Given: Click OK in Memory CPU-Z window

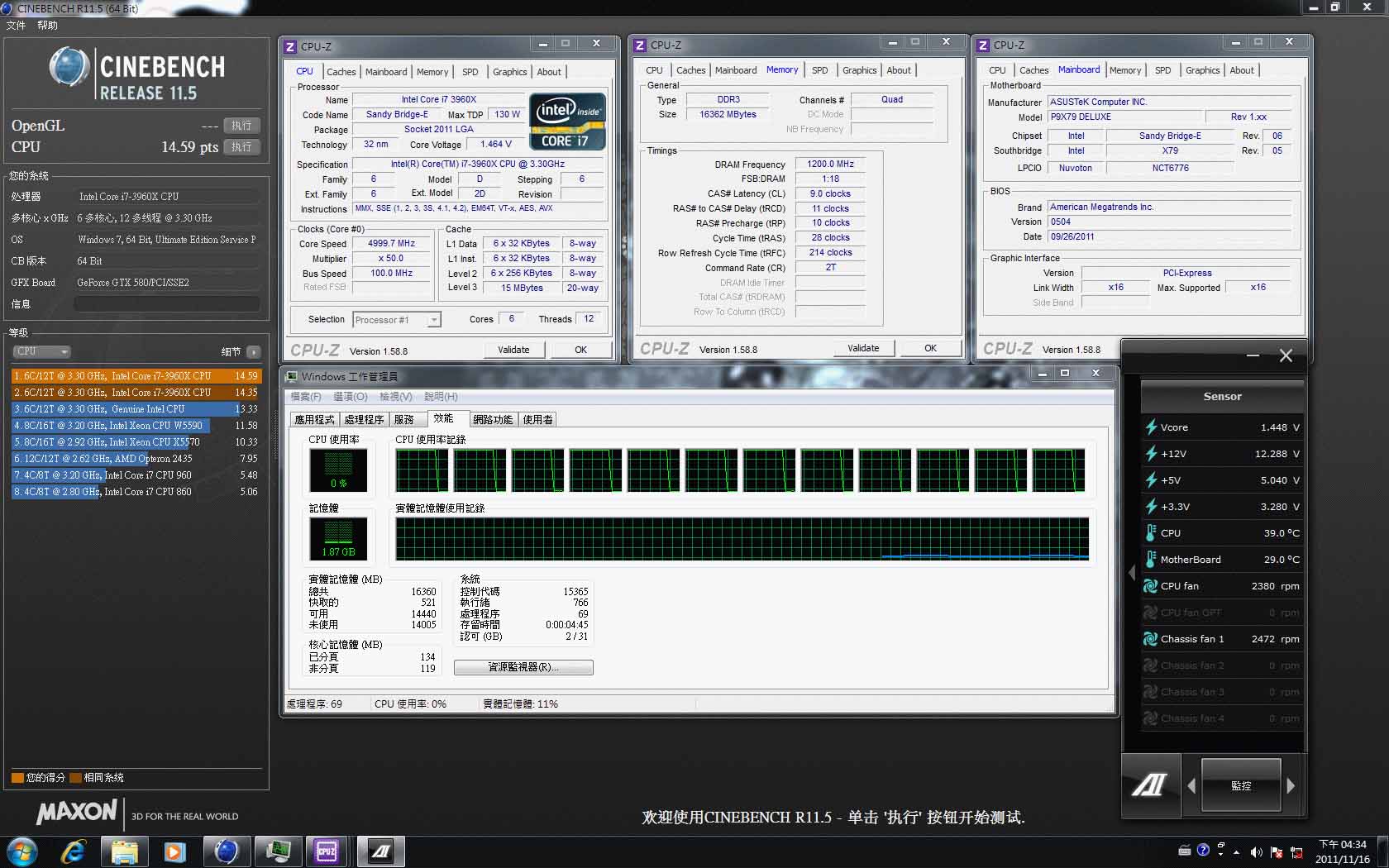Looking at the screenshot, I should (x=930, y=348).
